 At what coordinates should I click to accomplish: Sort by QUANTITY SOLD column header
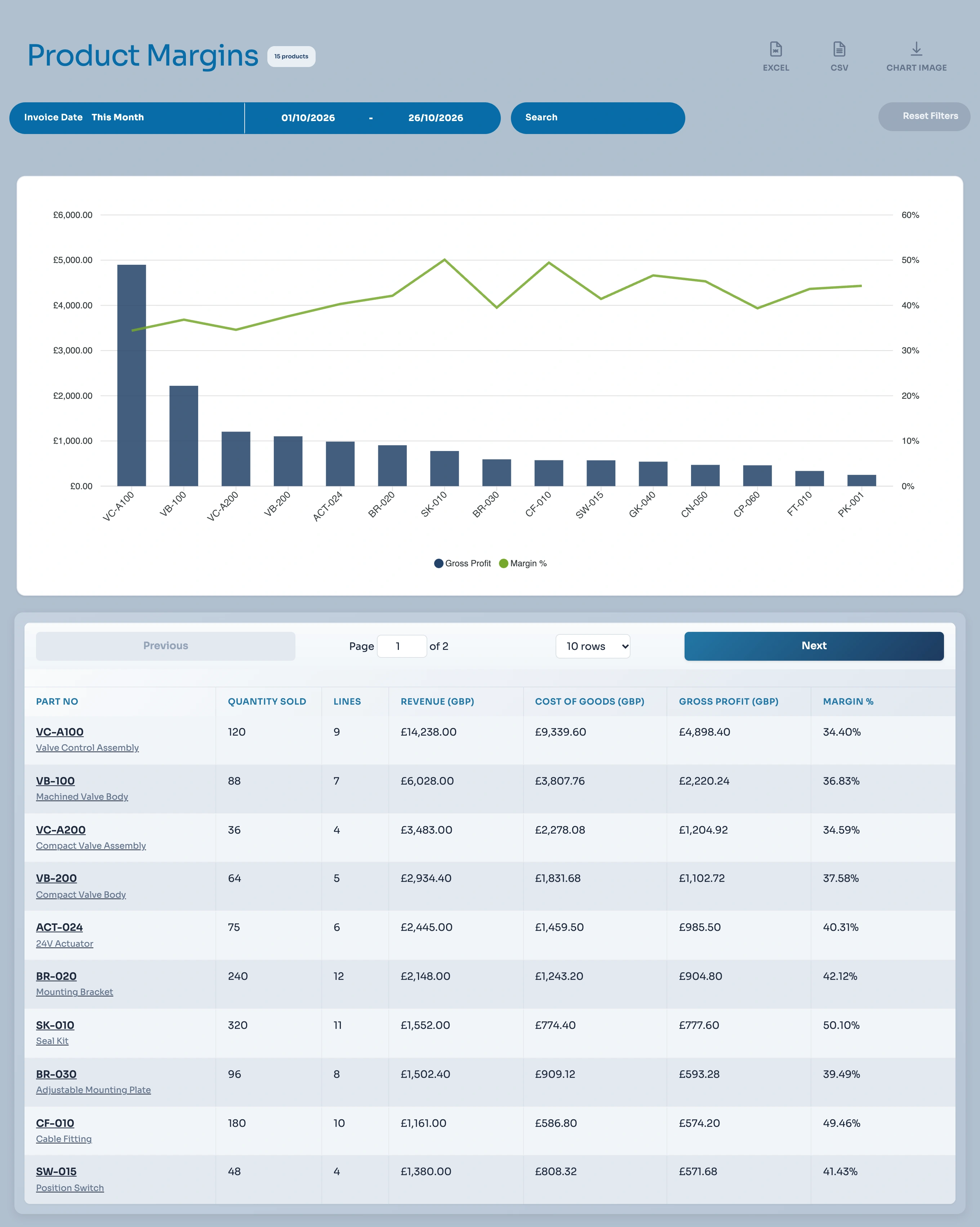click(x=267, y=702)
